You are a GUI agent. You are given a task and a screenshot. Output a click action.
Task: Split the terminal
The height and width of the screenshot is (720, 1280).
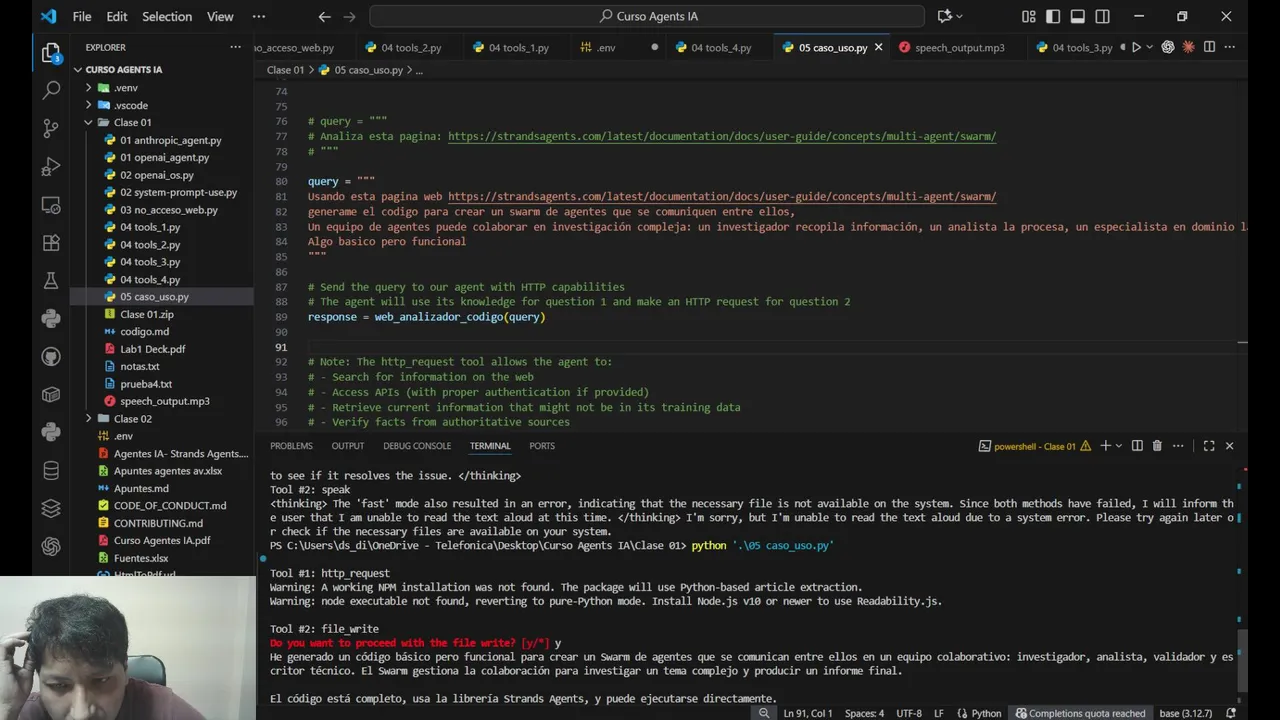[1137, 446]
